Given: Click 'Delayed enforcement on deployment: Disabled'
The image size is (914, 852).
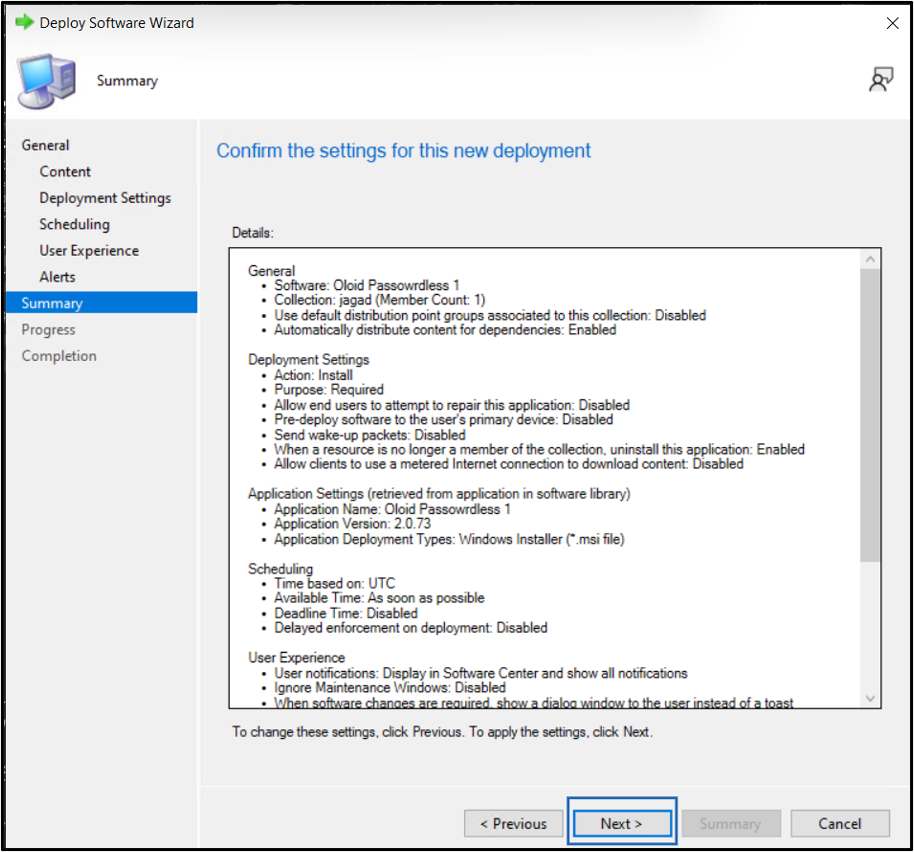Looking at the screenshot, I should click(x=411, y=628).
